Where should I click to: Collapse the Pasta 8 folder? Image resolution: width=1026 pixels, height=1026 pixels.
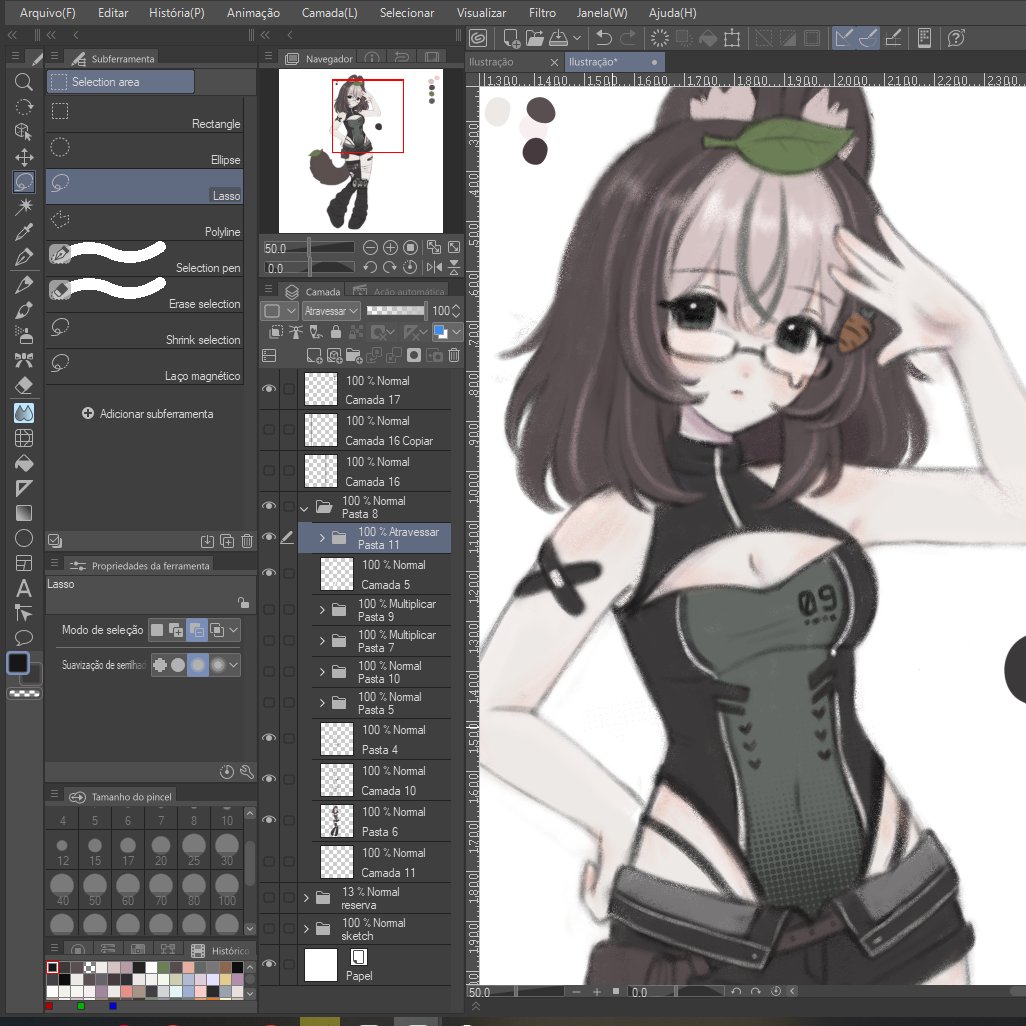click(x=304, y=508)
